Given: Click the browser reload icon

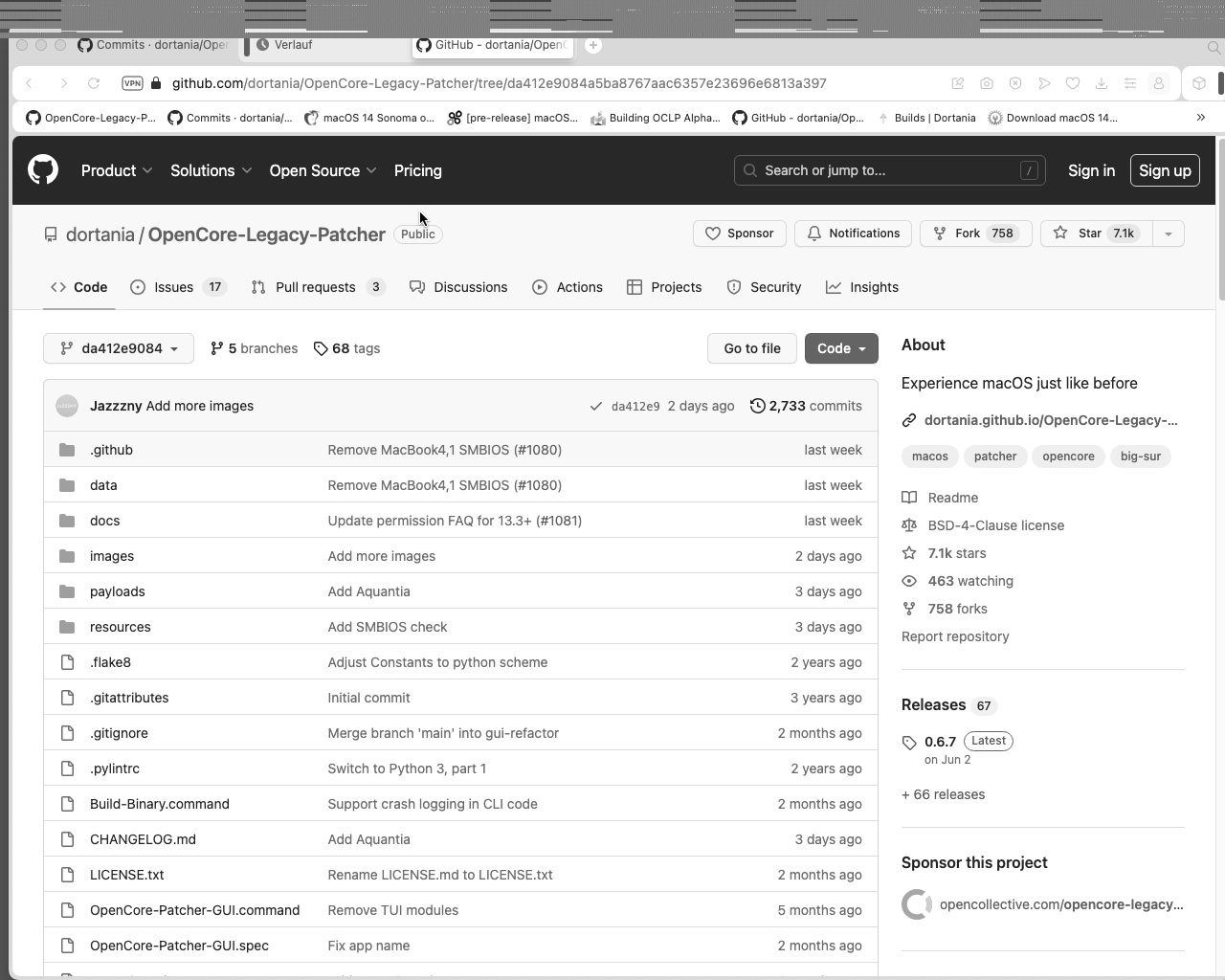Looking at the screenshot, I should tap(94, 83).
